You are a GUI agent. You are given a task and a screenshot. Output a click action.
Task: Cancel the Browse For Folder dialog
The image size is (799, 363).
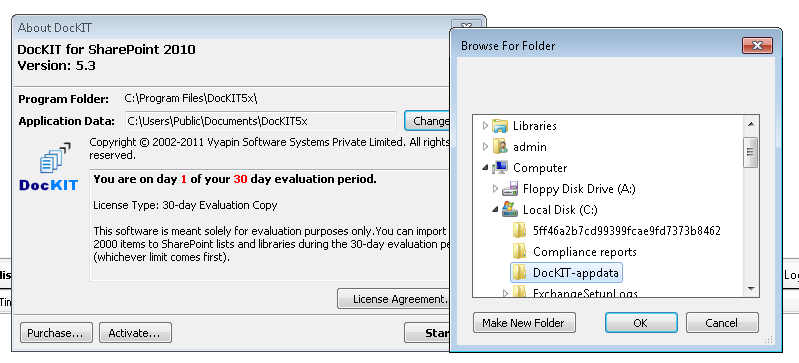[x=722, y=323]
